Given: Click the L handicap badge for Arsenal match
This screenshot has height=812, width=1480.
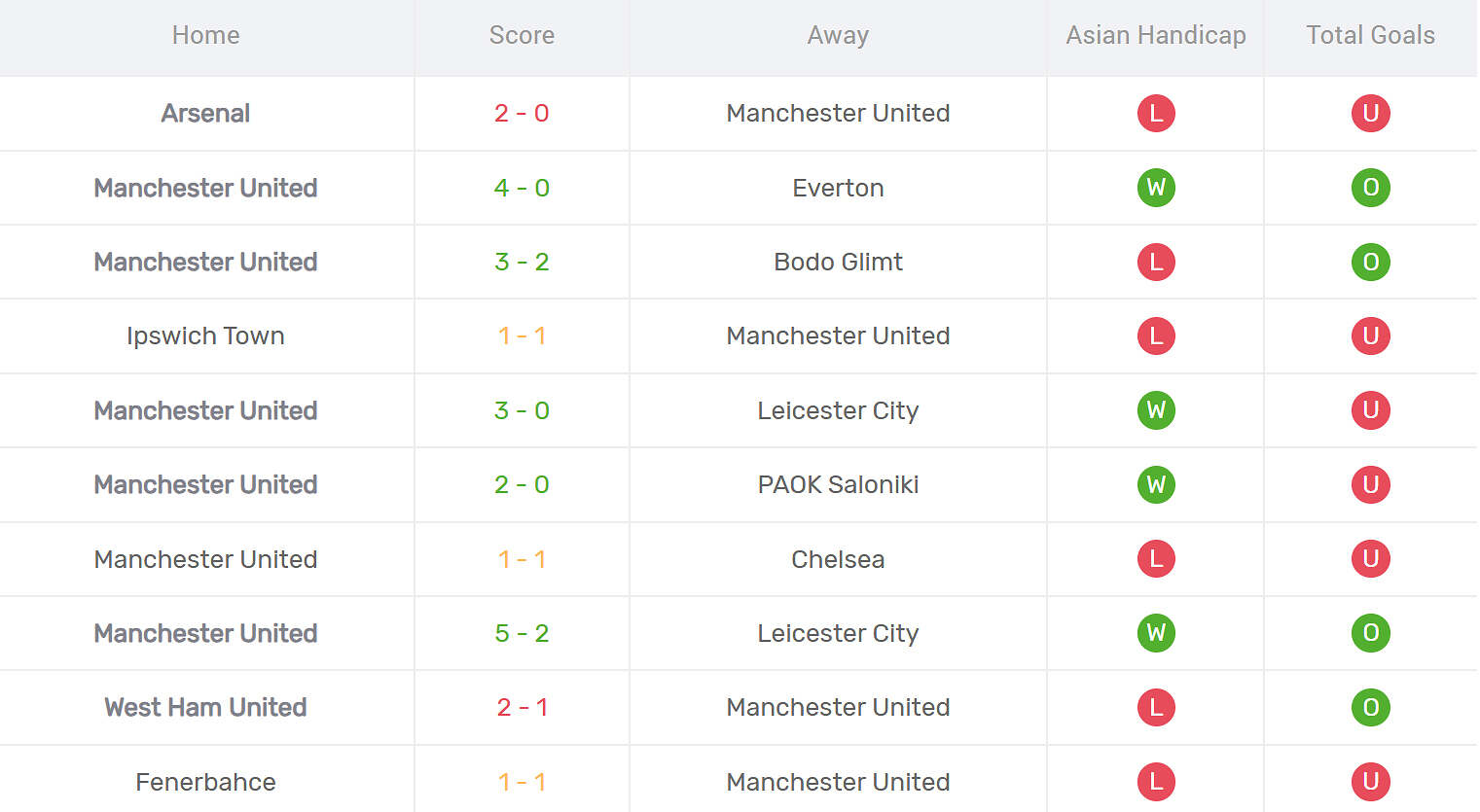Looking at the screenshot, I should (x=1156, y=113).
